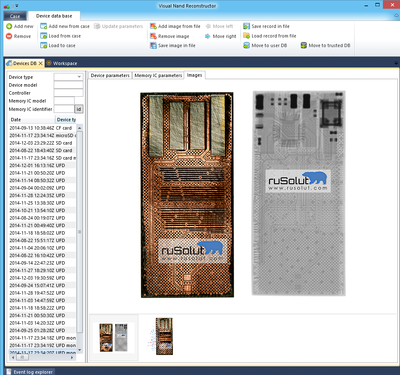400x375 pixels.
Task: Sort list by Device type column header
Action: tap(66, 119)
